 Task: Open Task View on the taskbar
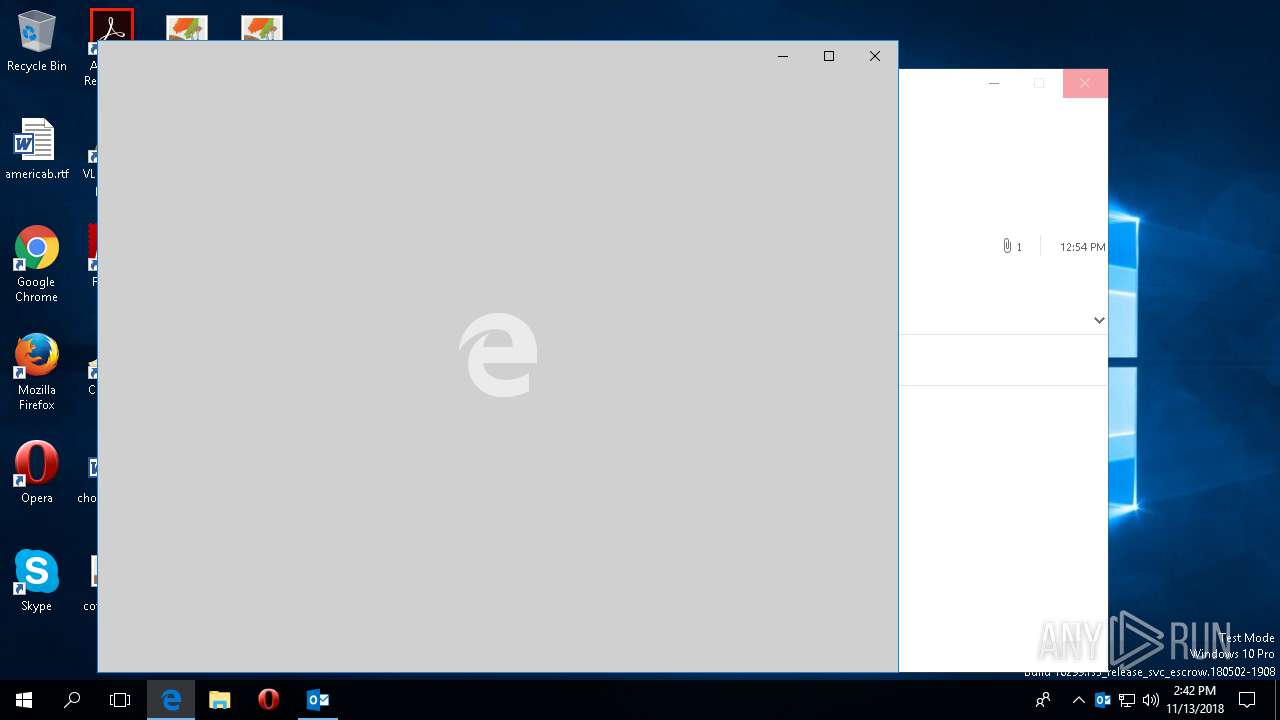(x=120, y=700)
